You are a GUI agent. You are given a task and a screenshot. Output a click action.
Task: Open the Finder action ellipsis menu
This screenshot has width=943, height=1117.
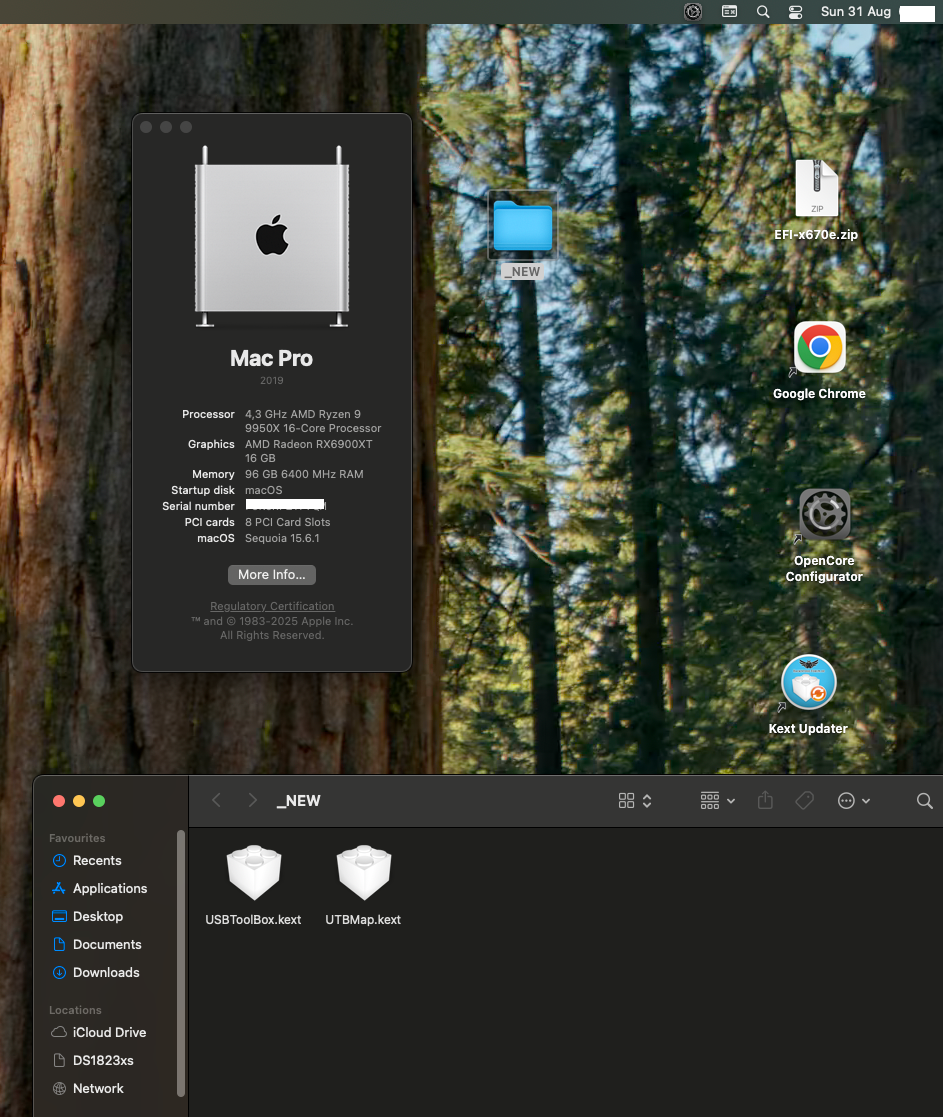[x=853, y=801]
